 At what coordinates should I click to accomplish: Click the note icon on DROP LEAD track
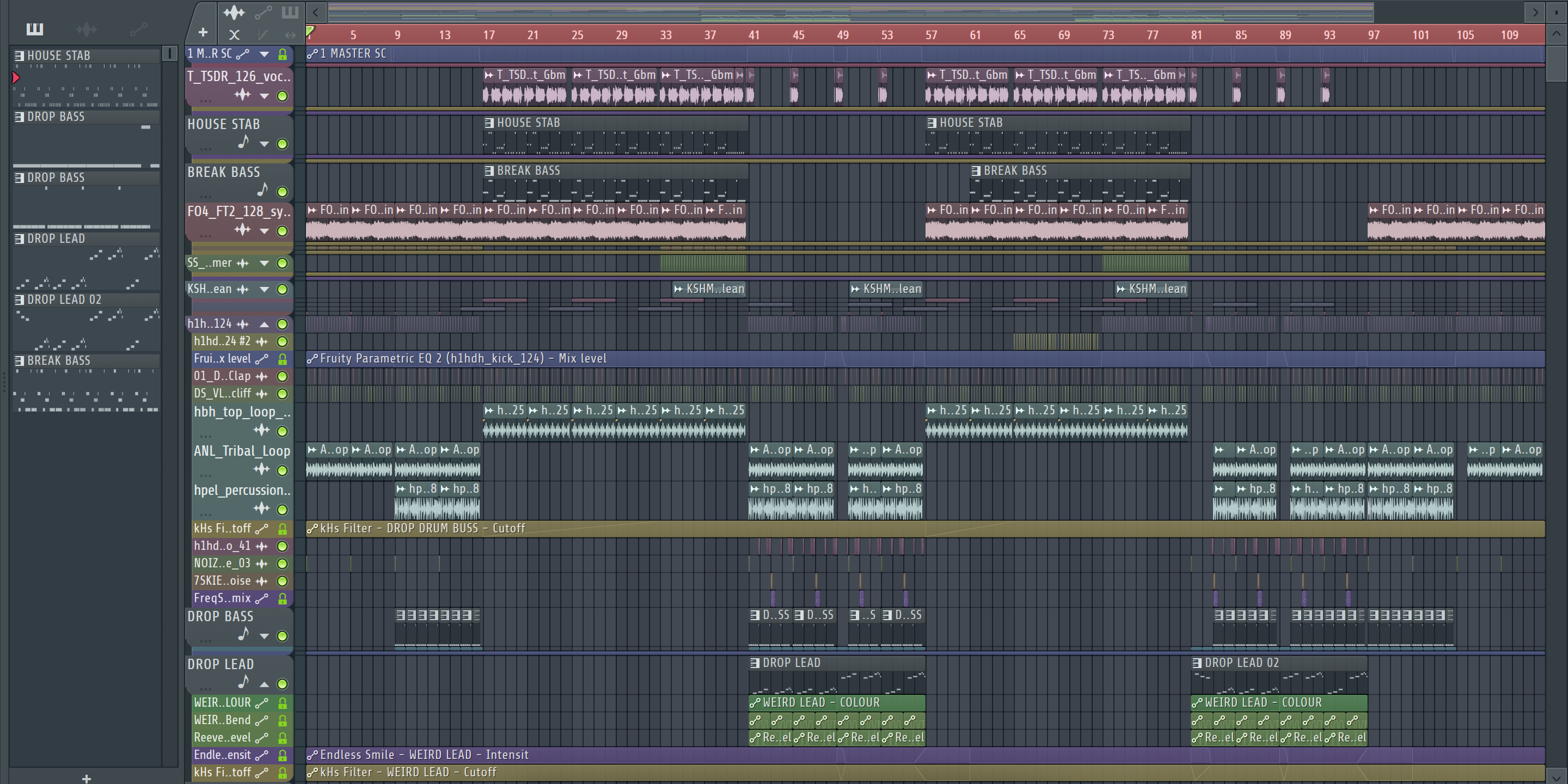pyautogui.click(x=243, y=682)
